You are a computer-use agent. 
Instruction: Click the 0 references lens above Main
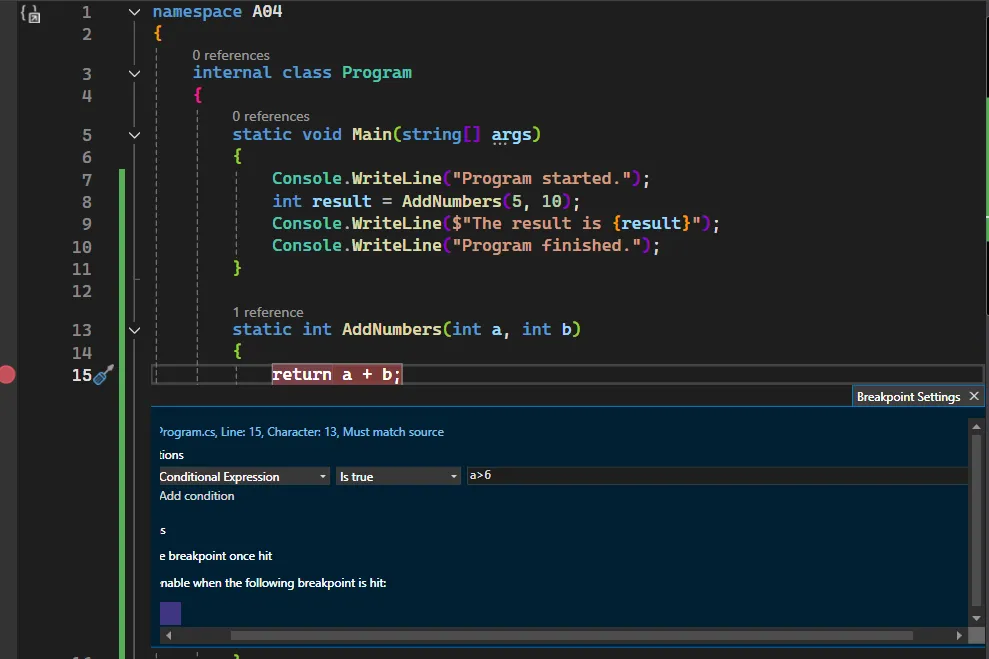[271, 117]
